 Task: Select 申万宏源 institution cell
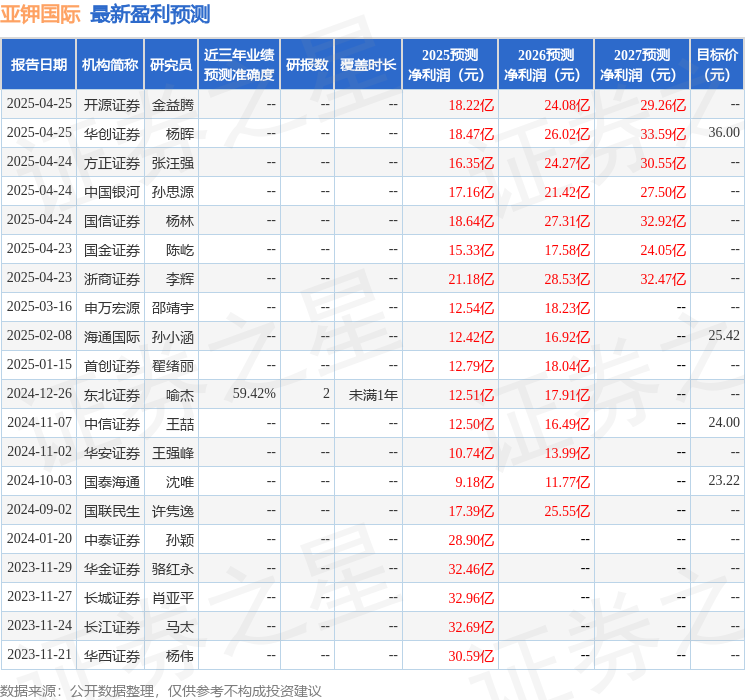112,307
